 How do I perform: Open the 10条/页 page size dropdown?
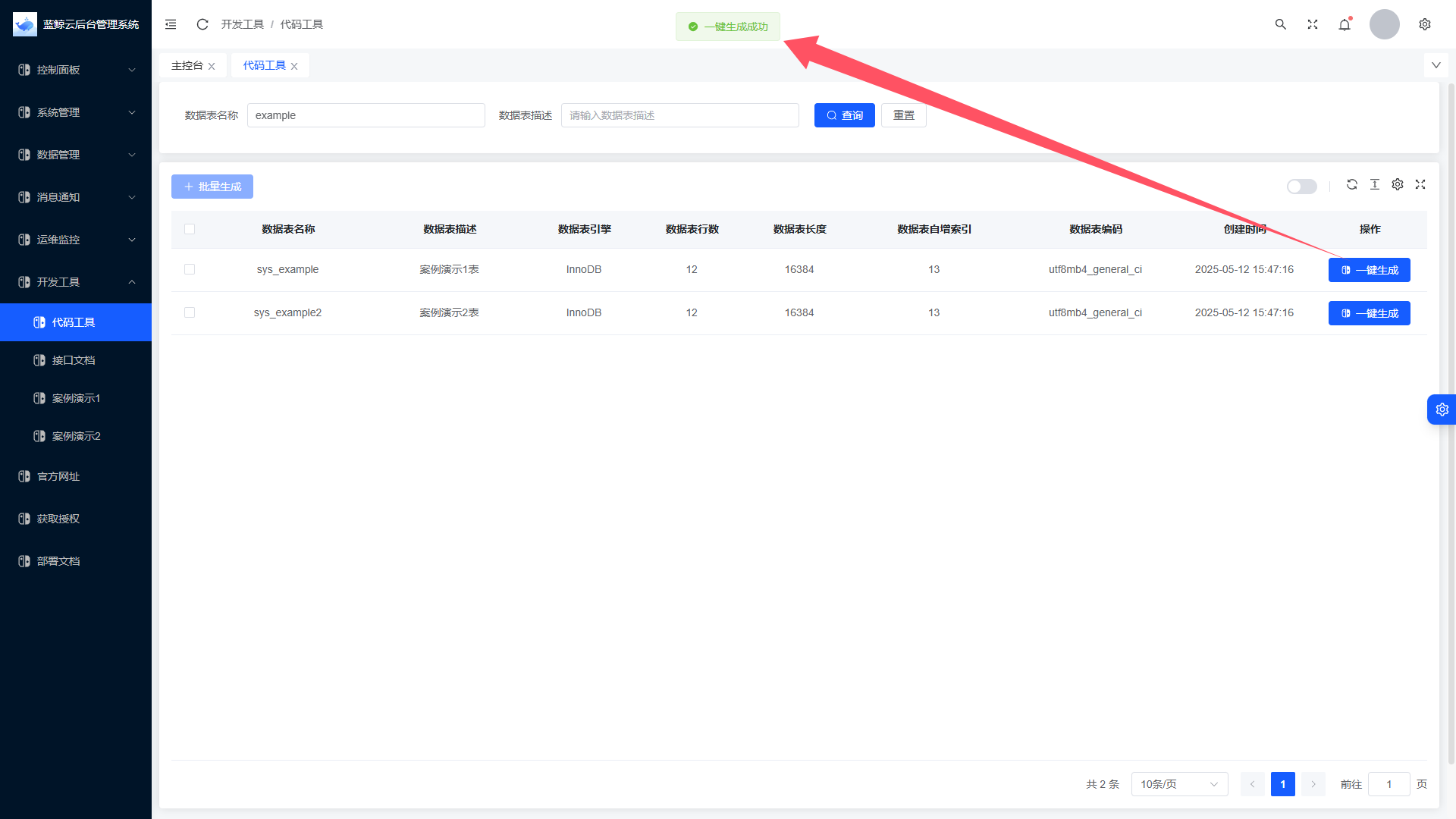coord(1178,784)
